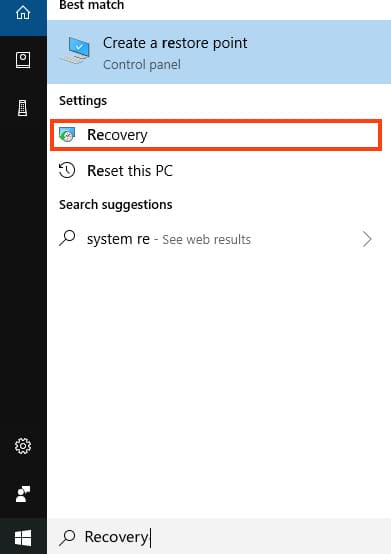
Task: Focus the search box containing Recovery
Action: pos(219,537)
